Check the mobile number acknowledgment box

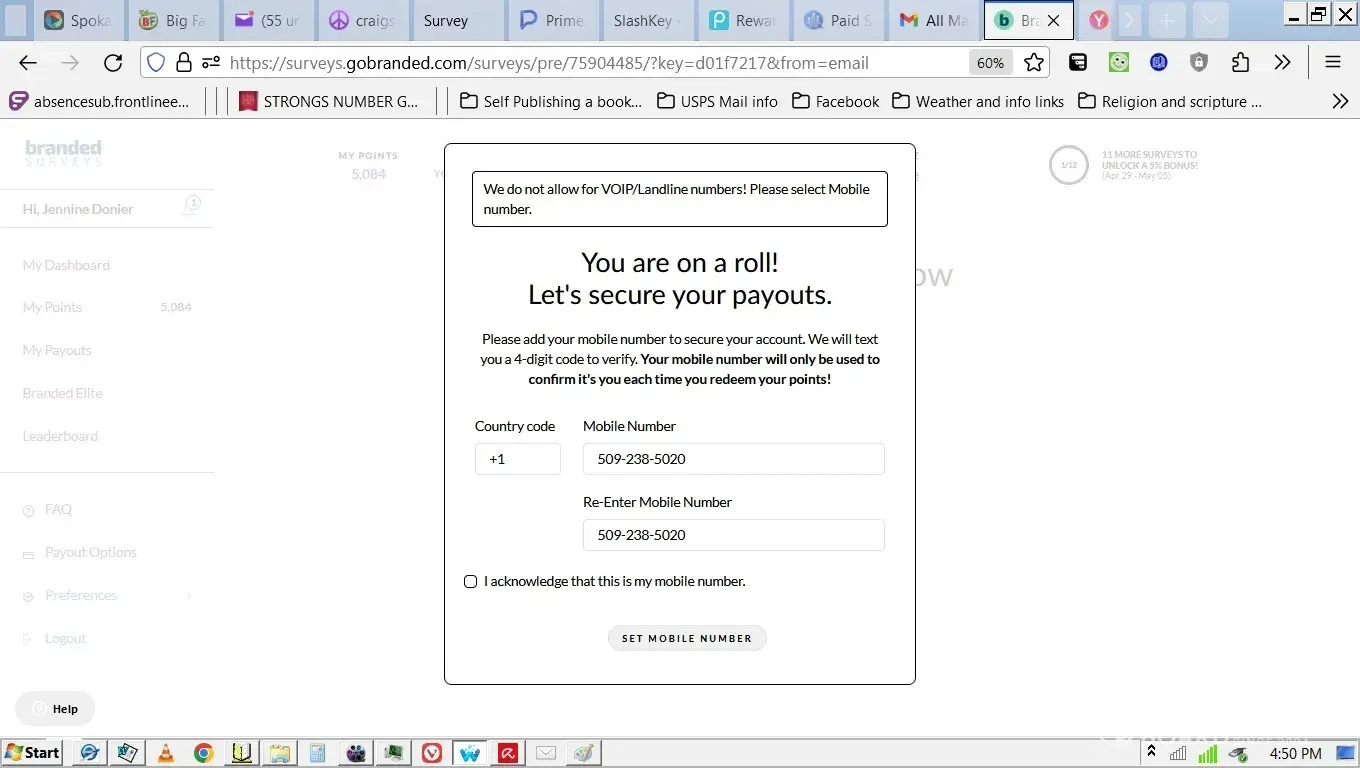point(470,582)
